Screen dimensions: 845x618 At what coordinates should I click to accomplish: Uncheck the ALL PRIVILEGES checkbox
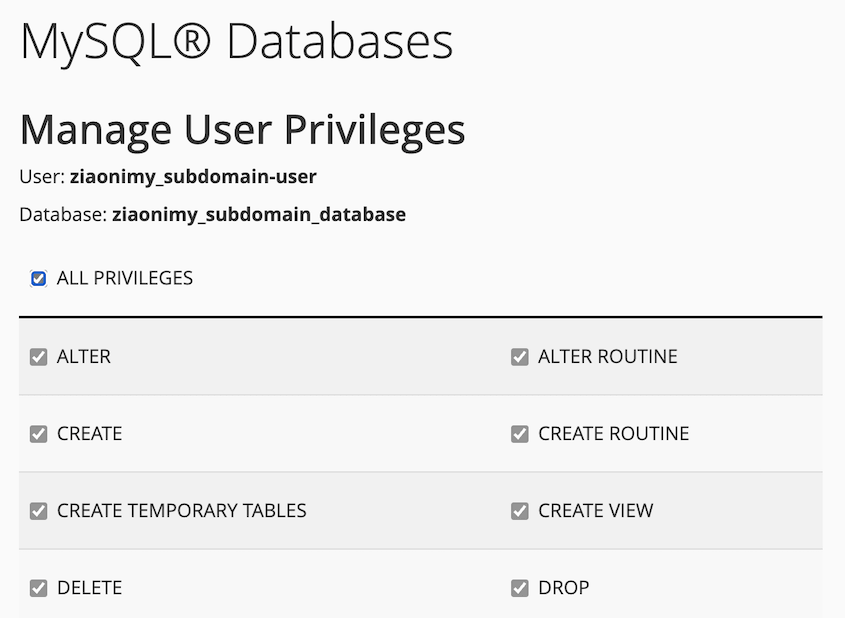click(39, 279)
